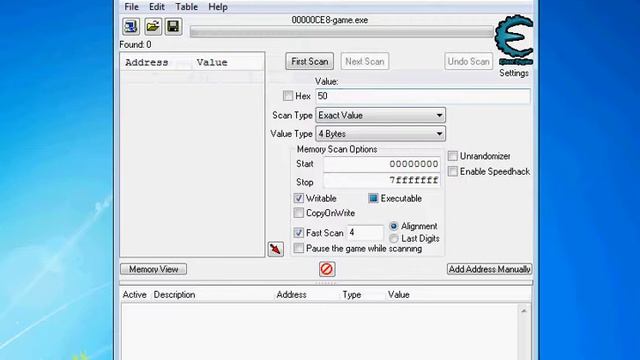
Task: Open the Scan Type dropdown
Action: pos(380,116)
